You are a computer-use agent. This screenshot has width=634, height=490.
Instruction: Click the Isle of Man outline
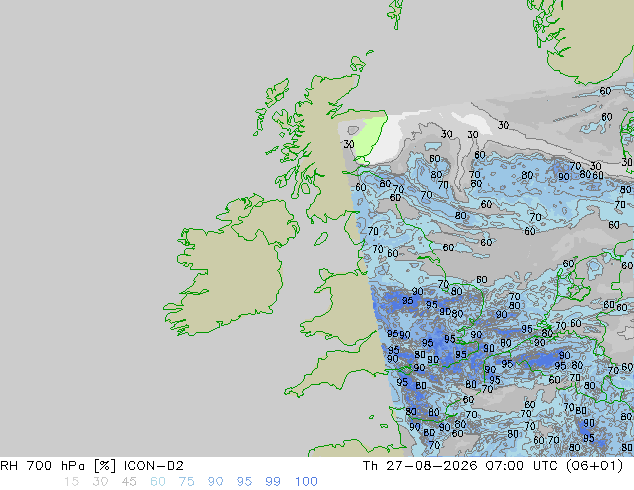click(x=321, y=239)
